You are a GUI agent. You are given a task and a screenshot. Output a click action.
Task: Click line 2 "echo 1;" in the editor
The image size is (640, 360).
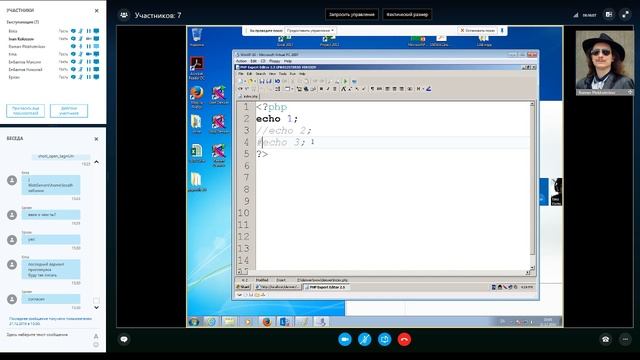click(277, 119)
